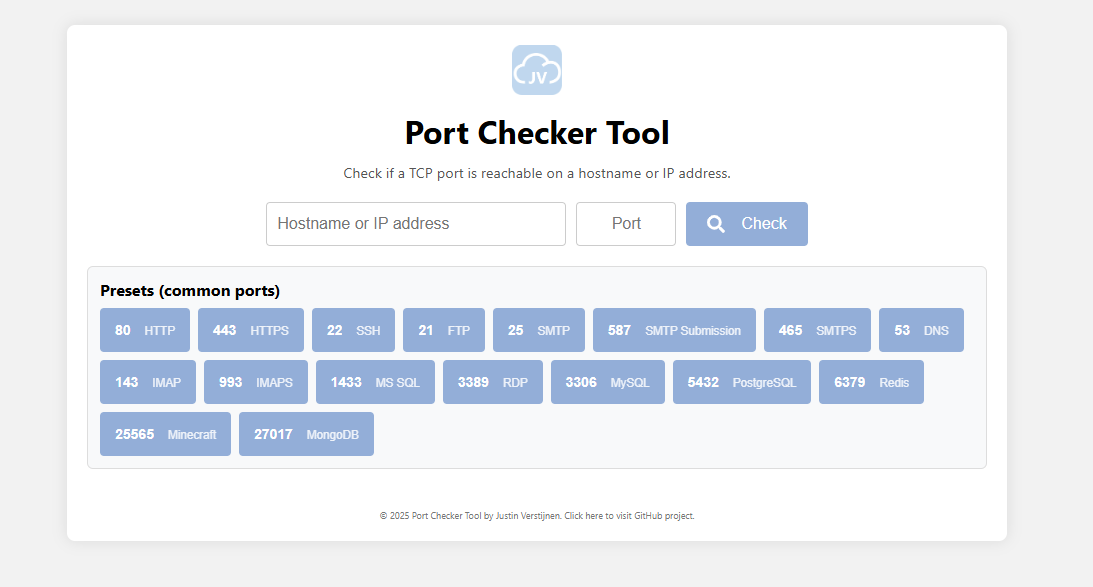Use the 143 IMAP preset
1093x587 pixels.
(148, 382)
